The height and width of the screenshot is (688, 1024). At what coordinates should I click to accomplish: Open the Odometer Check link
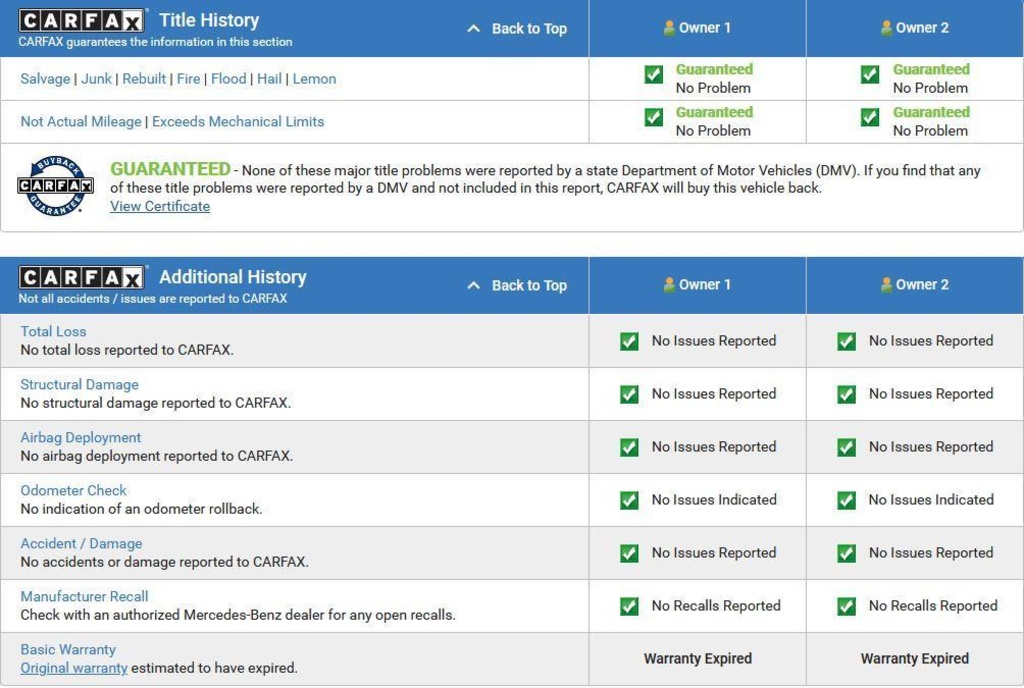[x=74, y=490]
